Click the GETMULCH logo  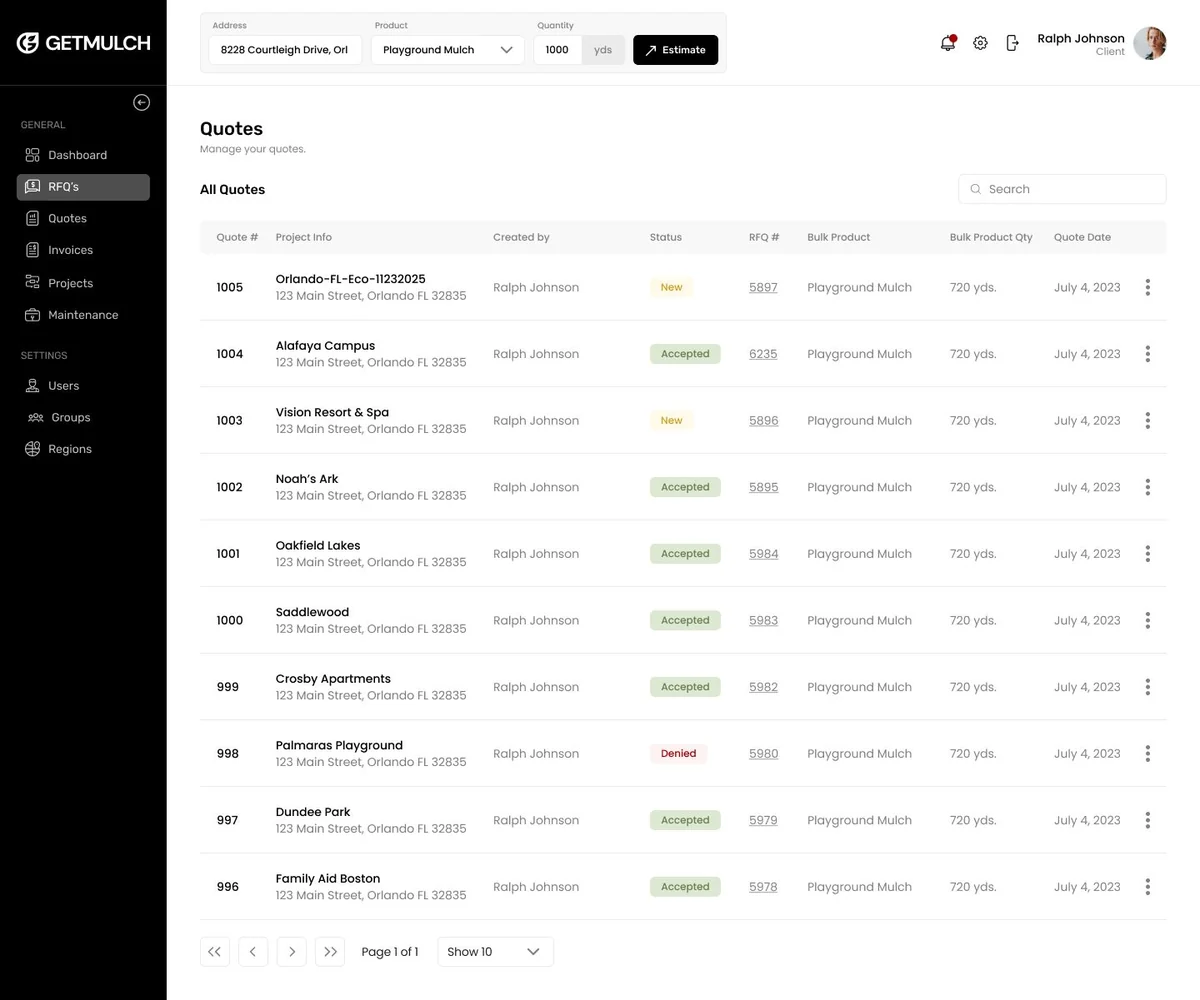84,43
